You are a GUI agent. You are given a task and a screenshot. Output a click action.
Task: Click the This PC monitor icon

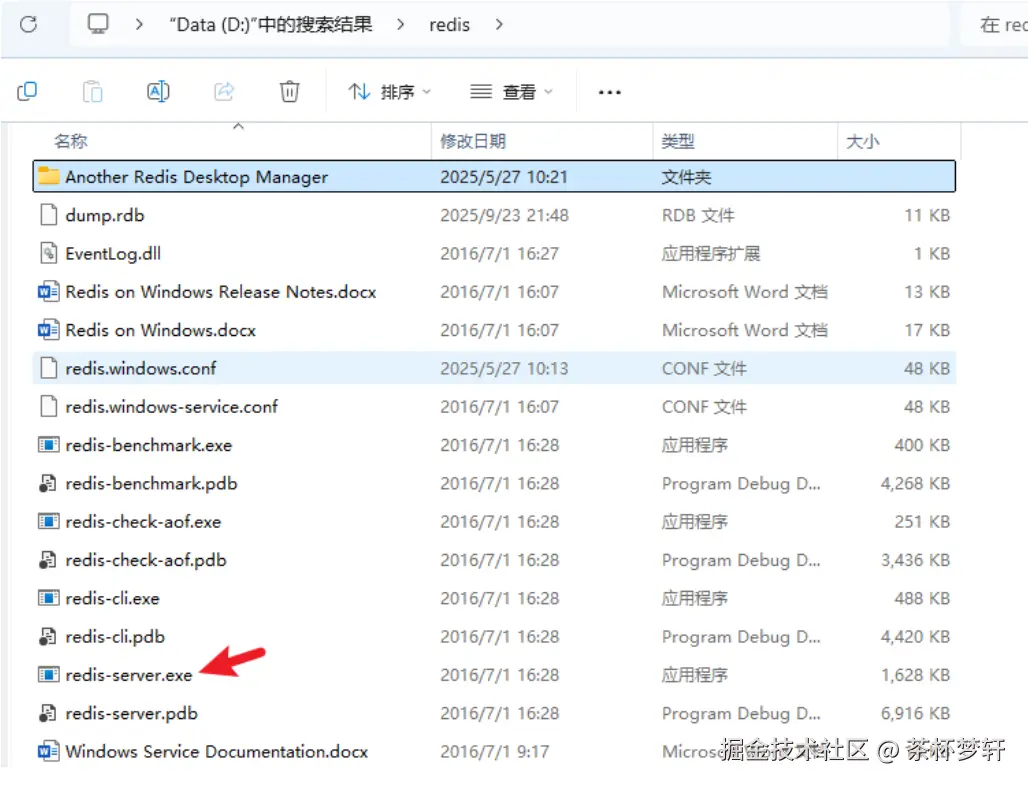[98, 24]
